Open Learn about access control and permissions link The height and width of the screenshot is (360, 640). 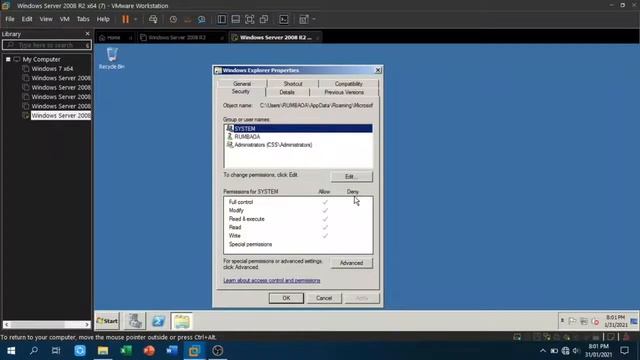point(272,281)
